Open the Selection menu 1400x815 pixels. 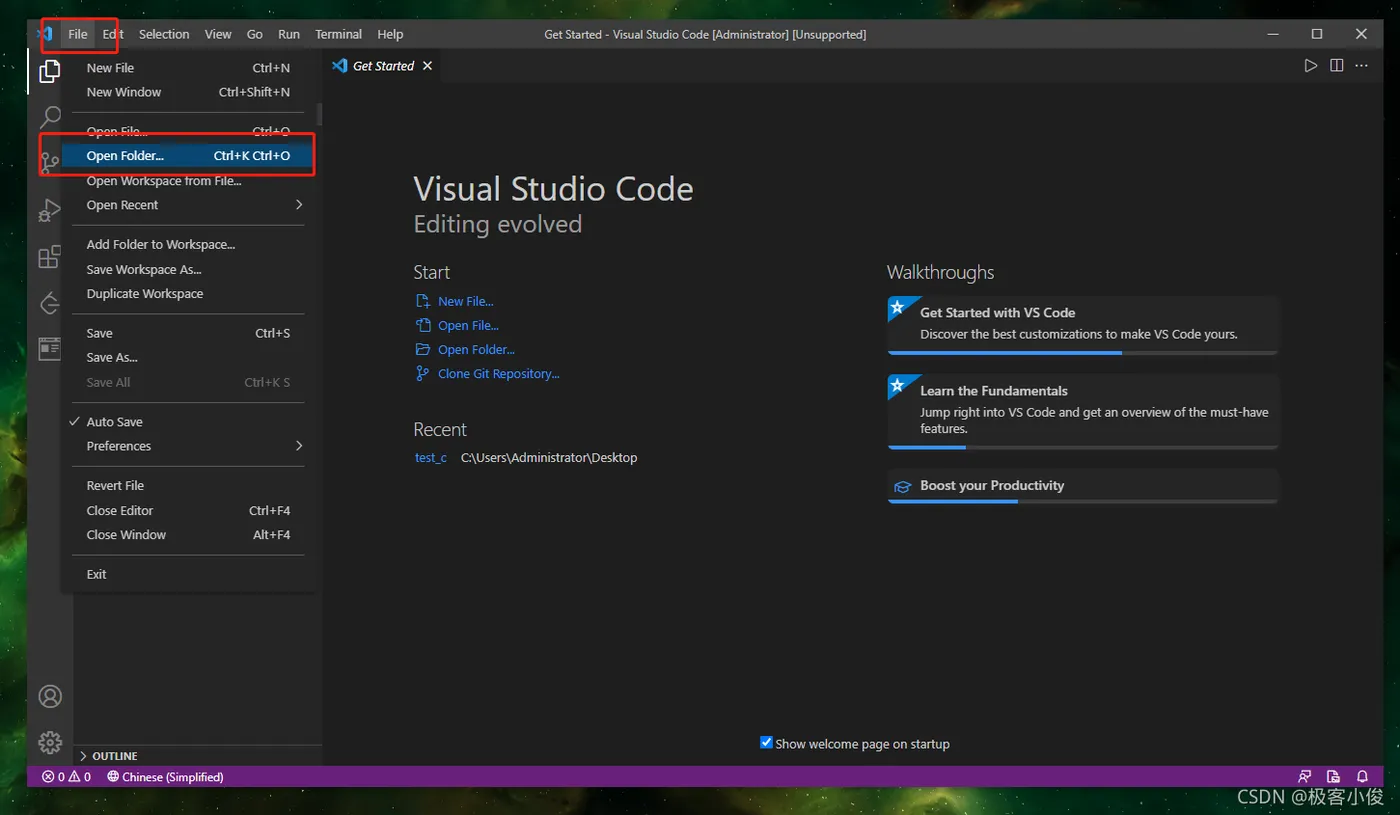point(164,34)
